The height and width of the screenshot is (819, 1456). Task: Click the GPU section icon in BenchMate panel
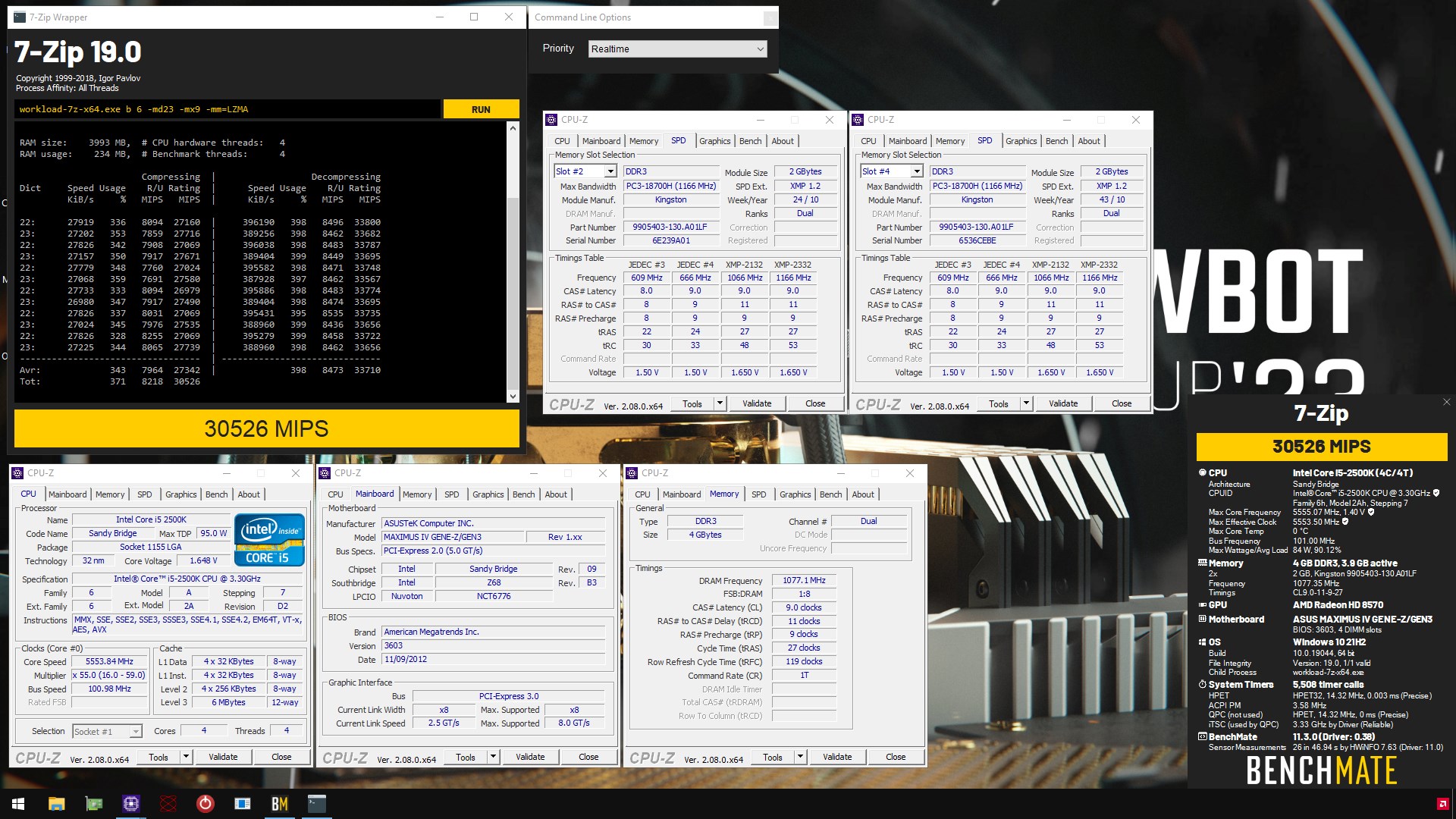pyautogui.click(x=1202, y=605)
